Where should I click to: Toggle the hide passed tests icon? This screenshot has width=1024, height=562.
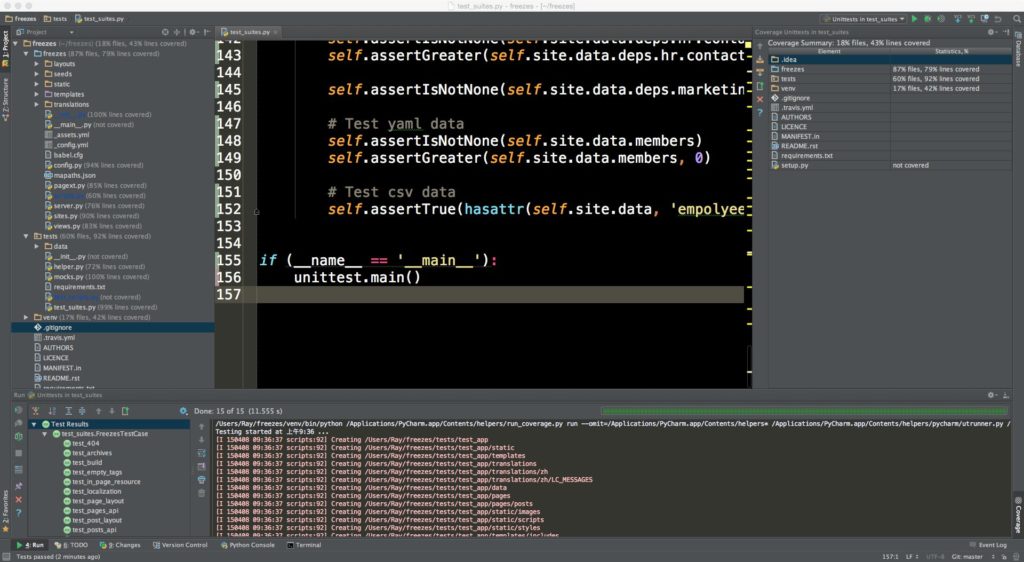[x=35, y=411]
